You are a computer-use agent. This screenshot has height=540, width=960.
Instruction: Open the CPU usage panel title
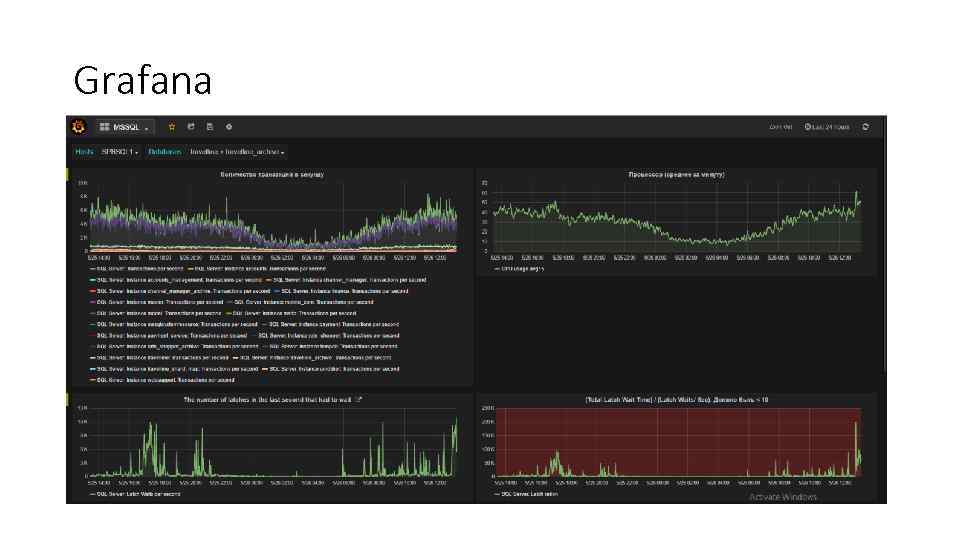677,174
